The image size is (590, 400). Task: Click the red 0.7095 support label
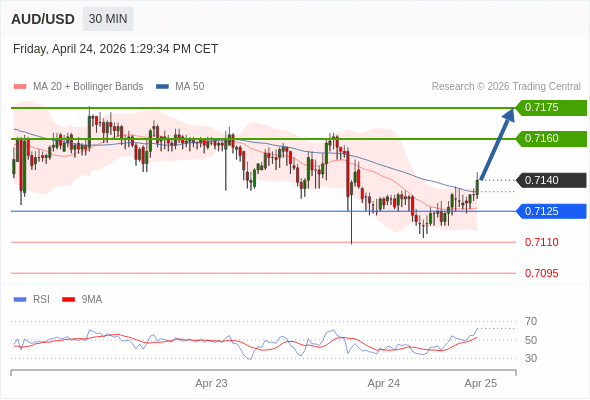coord(541,273)
